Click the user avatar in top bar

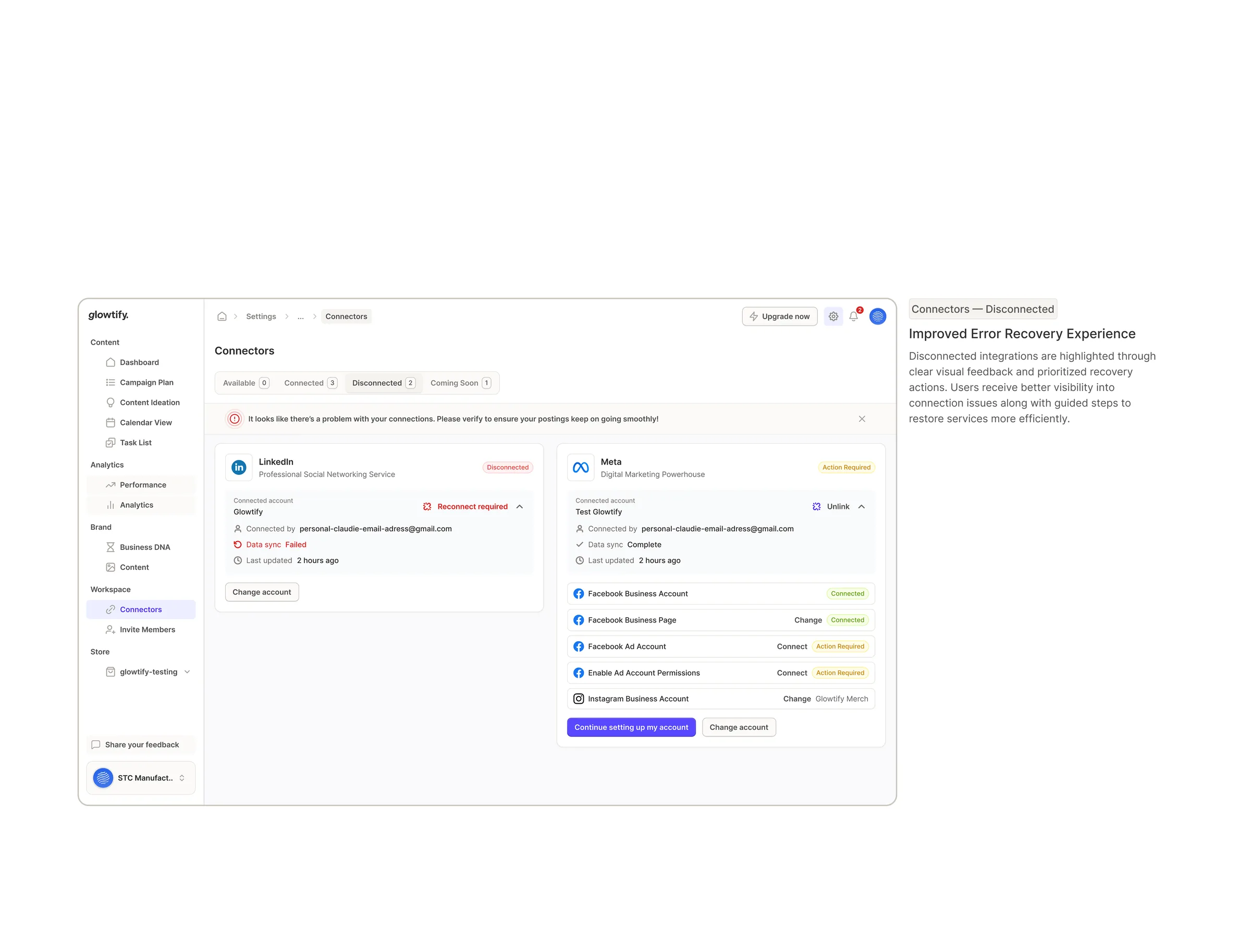[x=878, y=316]
